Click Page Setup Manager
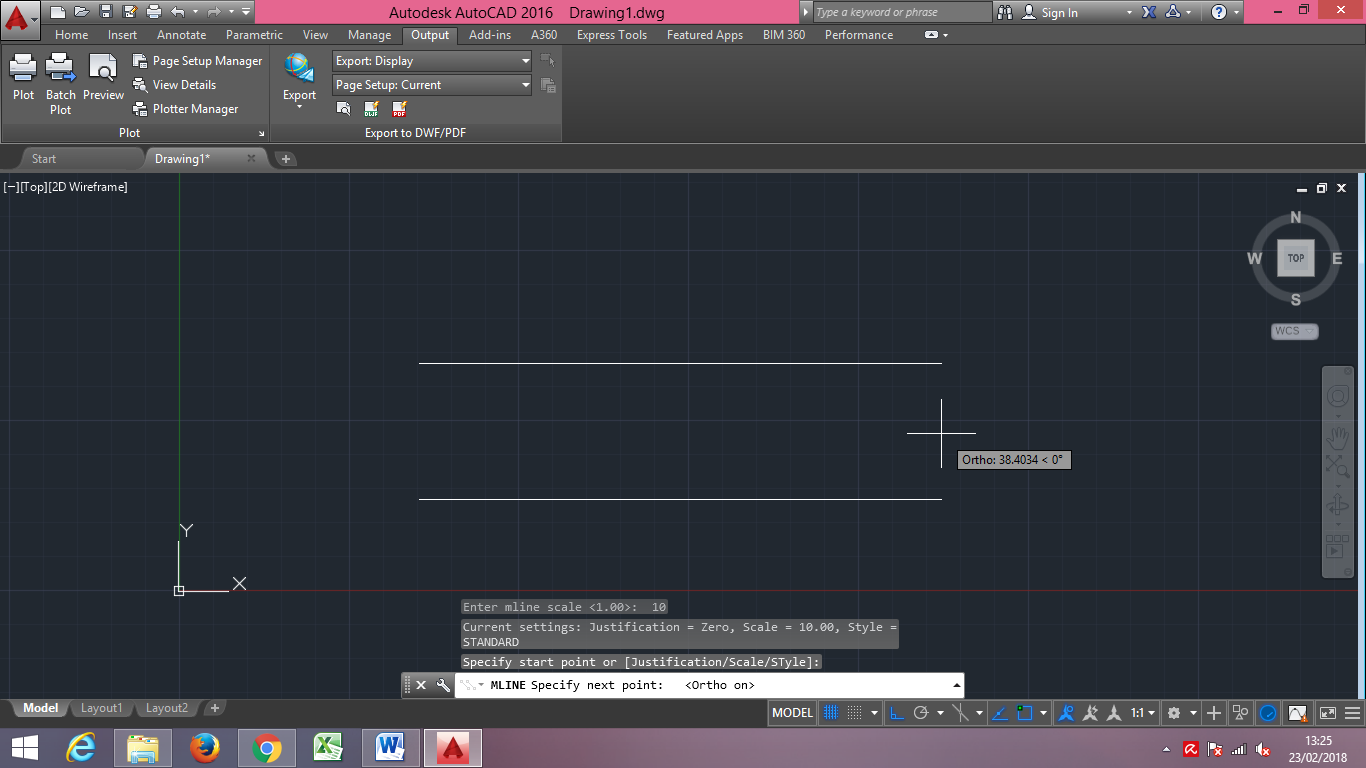 [x=198, y=60]
